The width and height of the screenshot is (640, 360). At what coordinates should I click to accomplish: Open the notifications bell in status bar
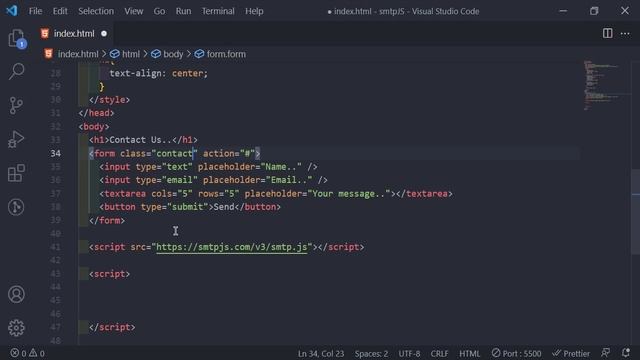(x=626, y=353)
